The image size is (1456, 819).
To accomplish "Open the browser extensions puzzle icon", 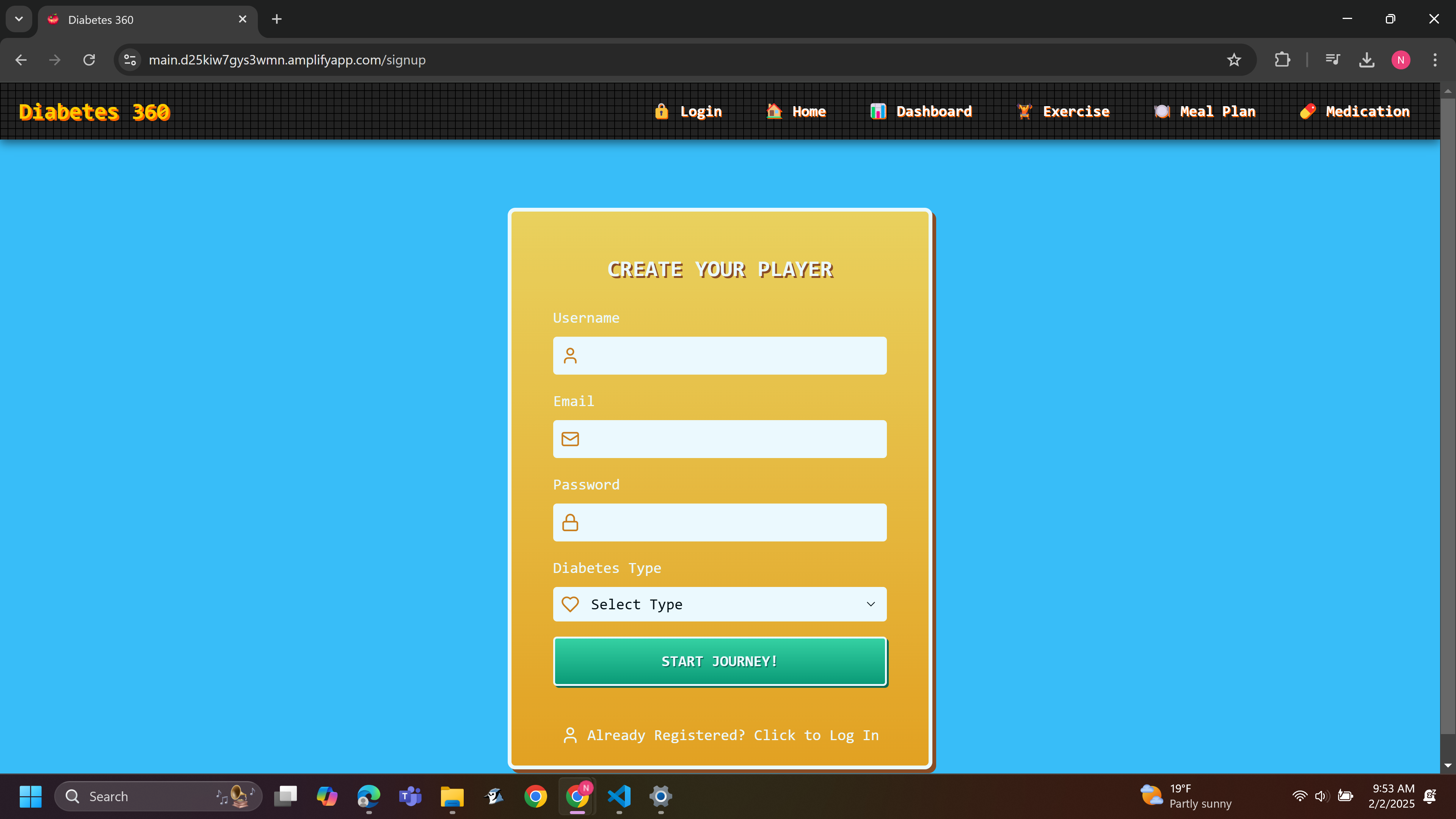I will click(x=1282, y=60).
